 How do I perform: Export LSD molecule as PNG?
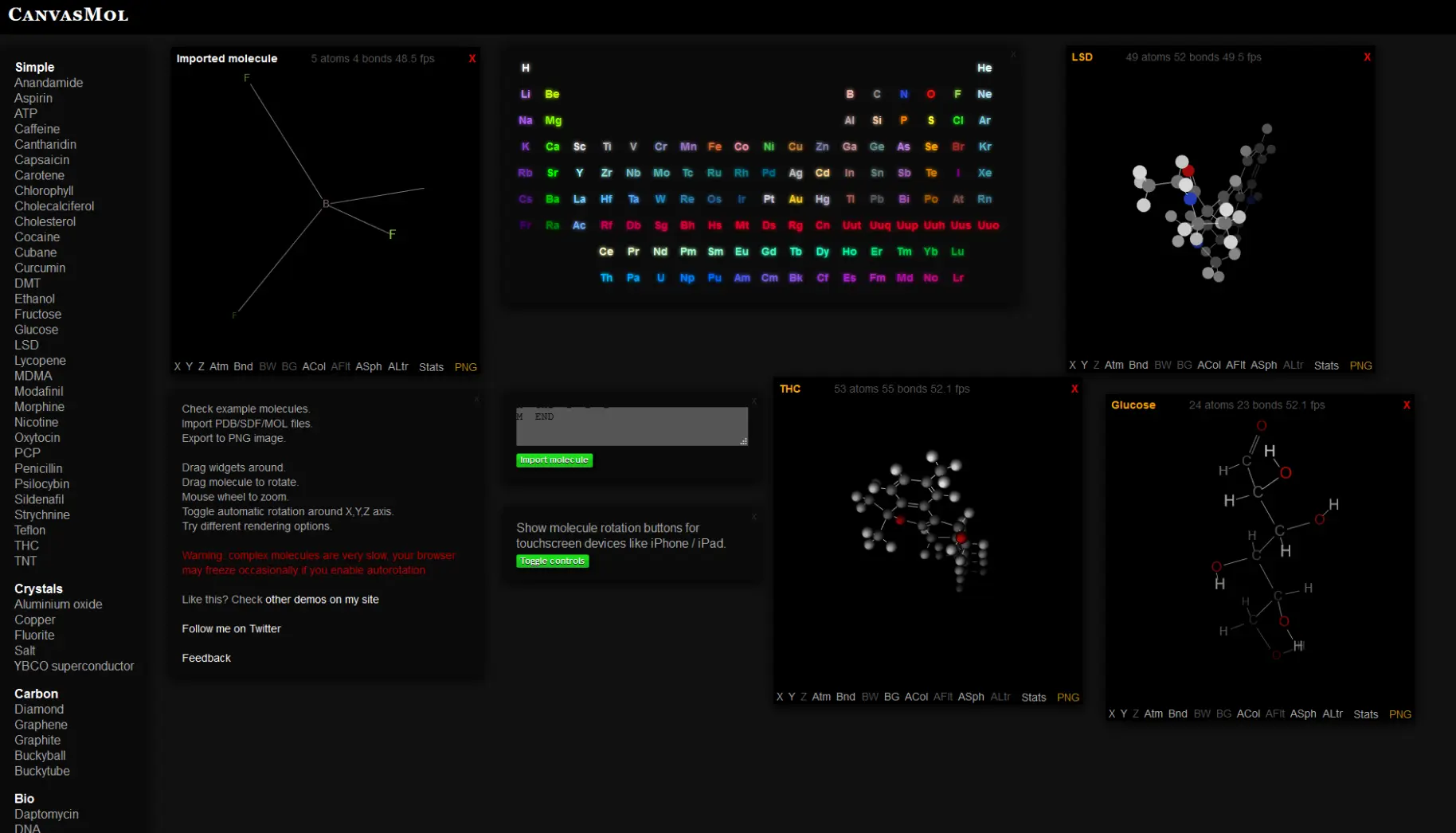pyautogui.click(x=1361, y=366)
